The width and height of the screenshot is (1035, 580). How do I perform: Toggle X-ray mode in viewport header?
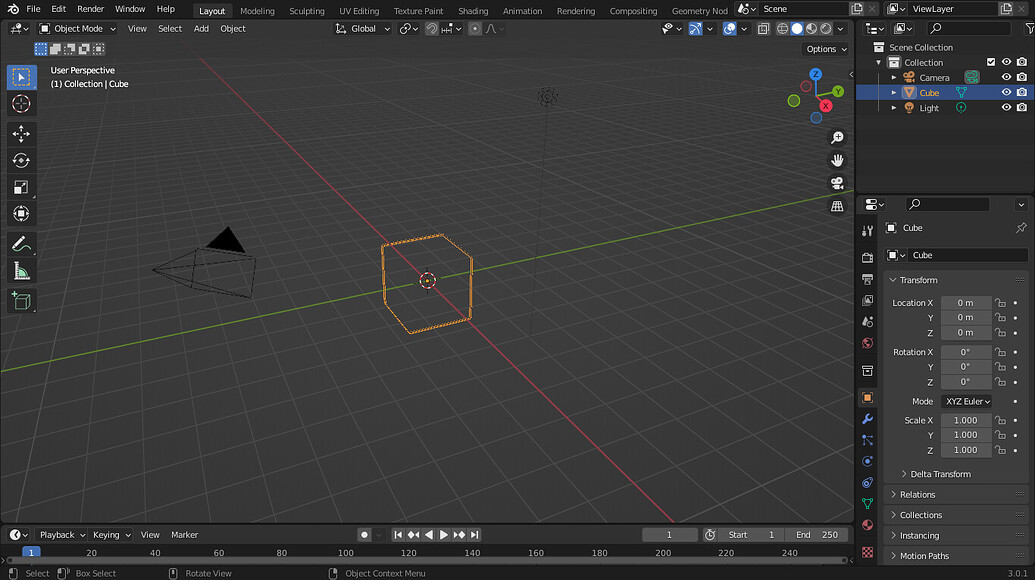coord(763,28)
